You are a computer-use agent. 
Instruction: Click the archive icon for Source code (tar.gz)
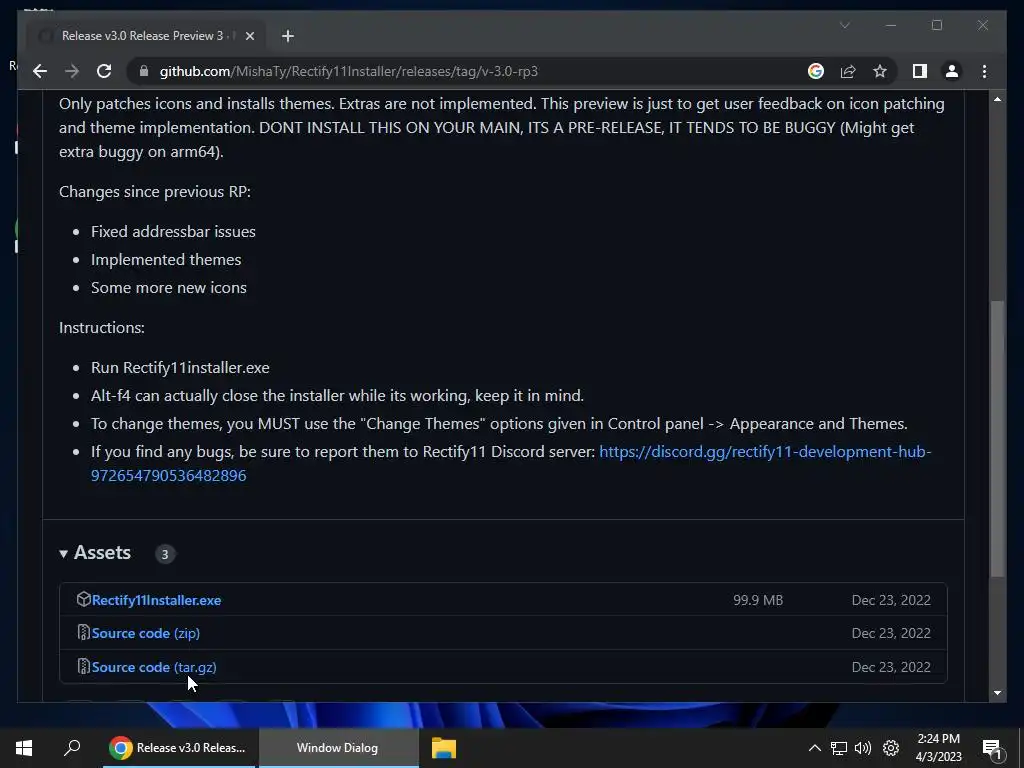coord(84,667)
